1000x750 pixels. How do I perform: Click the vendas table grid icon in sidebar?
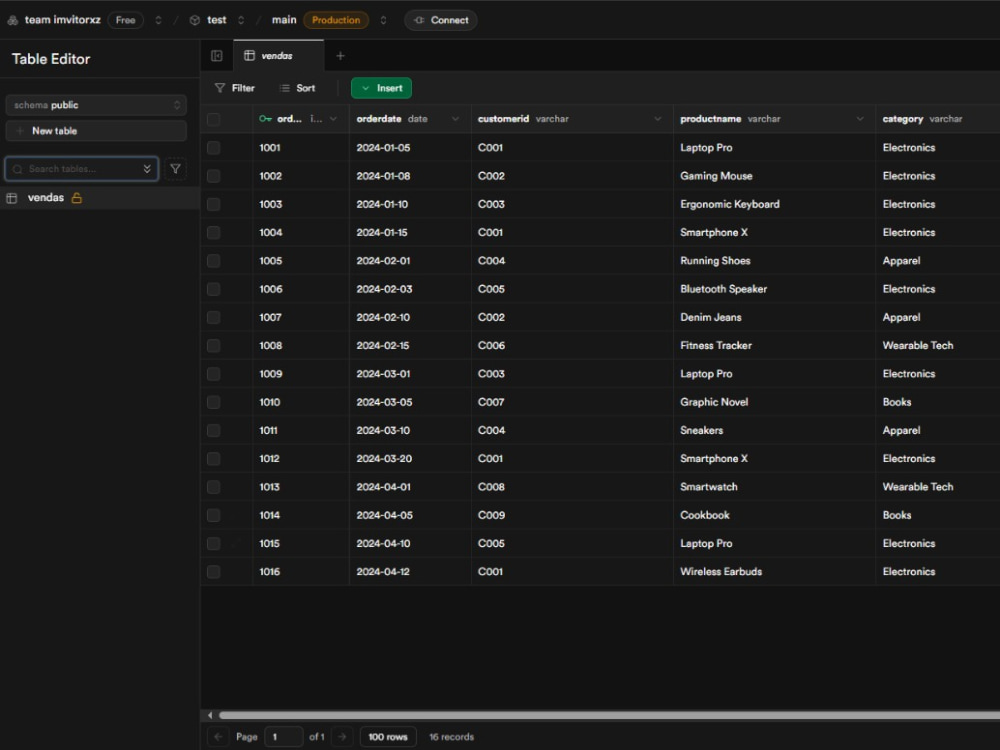point(11,198)
